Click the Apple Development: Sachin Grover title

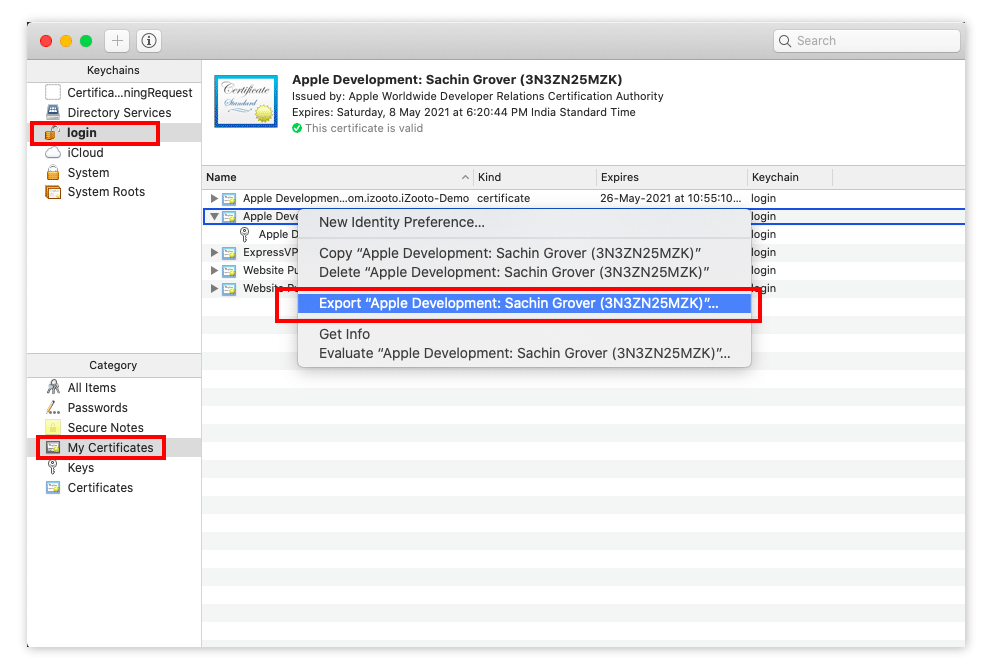[457, 80]
